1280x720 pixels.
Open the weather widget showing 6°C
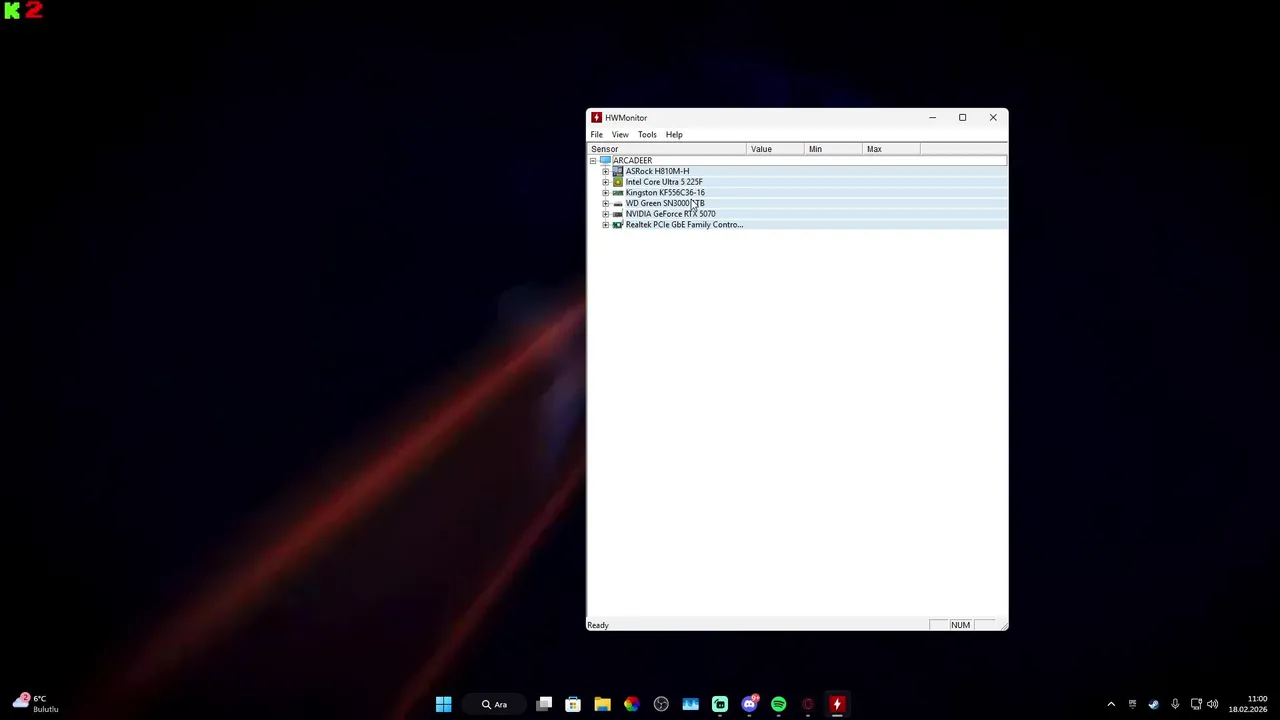(x=35, y=704)
